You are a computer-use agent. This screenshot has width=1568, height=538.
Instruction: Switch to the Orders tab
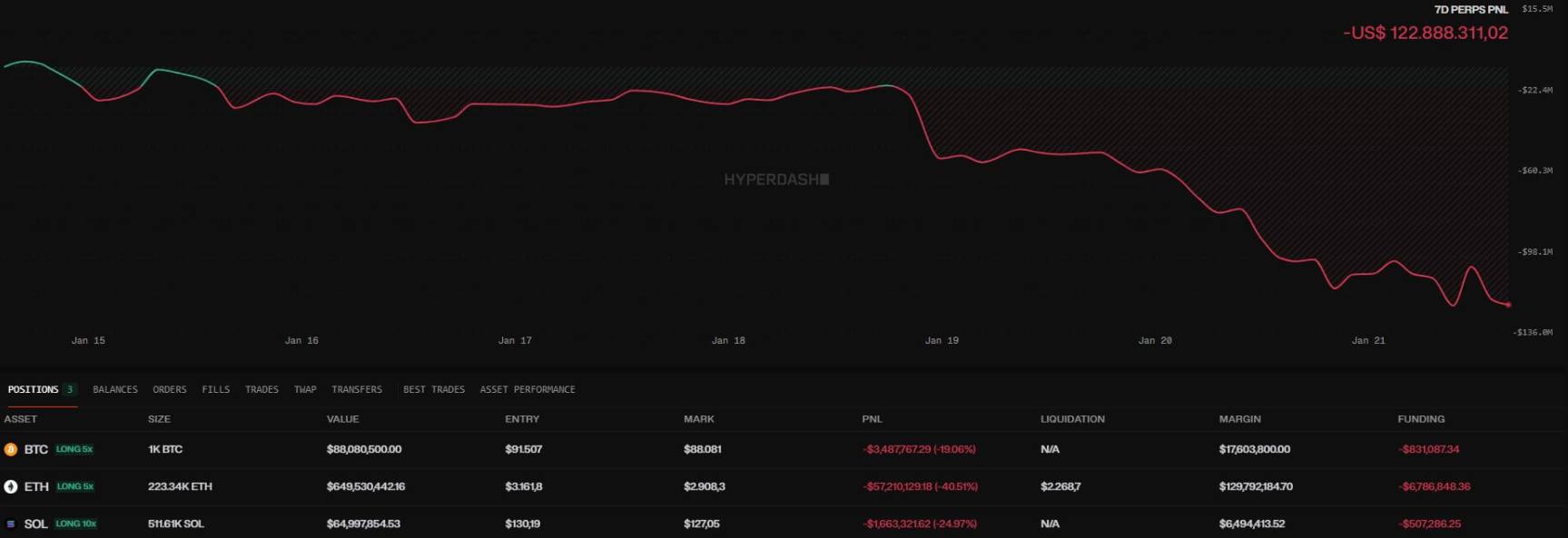[170, 389]
